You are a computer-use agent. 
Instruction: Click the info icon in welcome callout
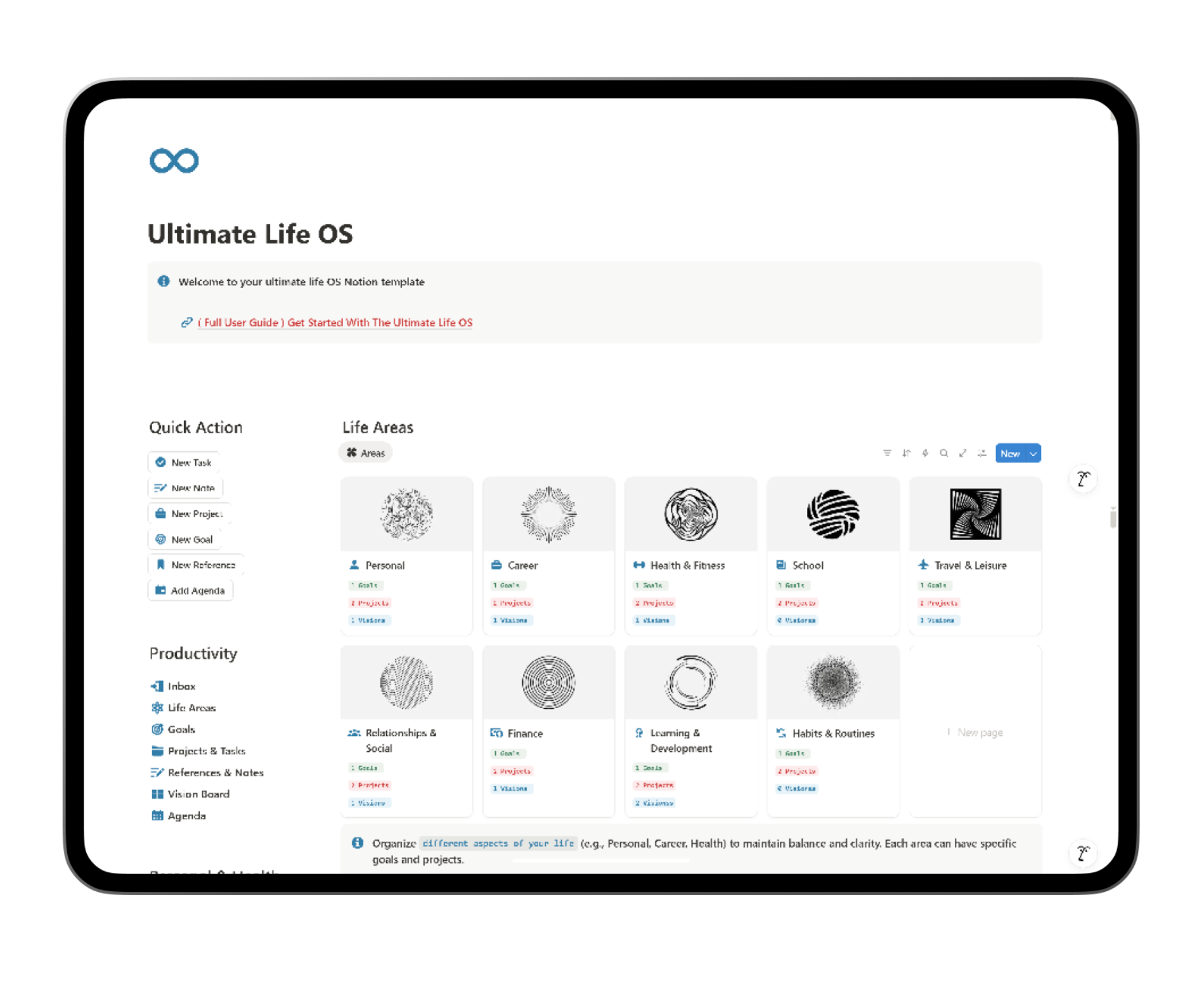164,281
